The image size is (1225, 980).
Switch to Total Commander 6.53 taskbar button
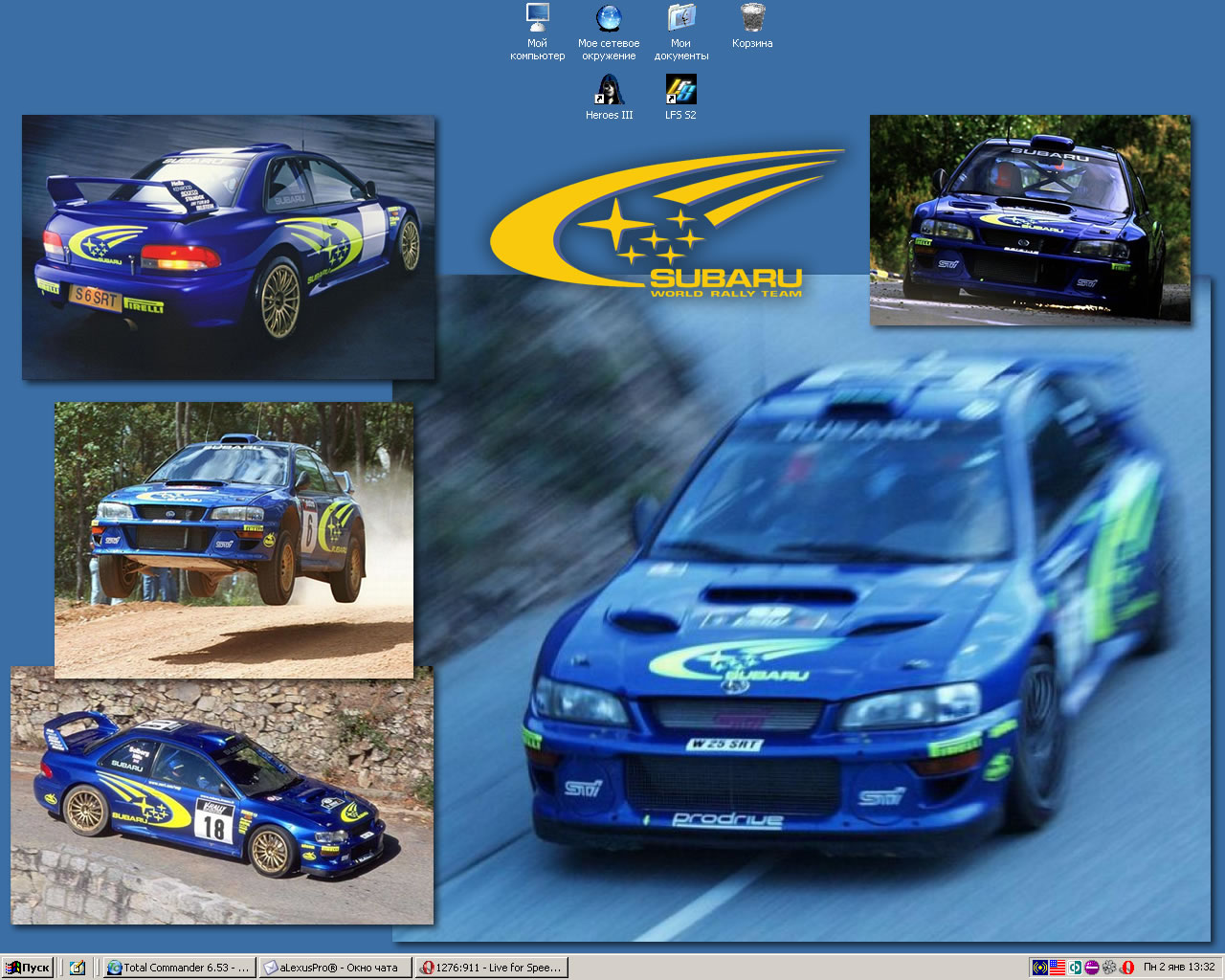click(179, 968)
